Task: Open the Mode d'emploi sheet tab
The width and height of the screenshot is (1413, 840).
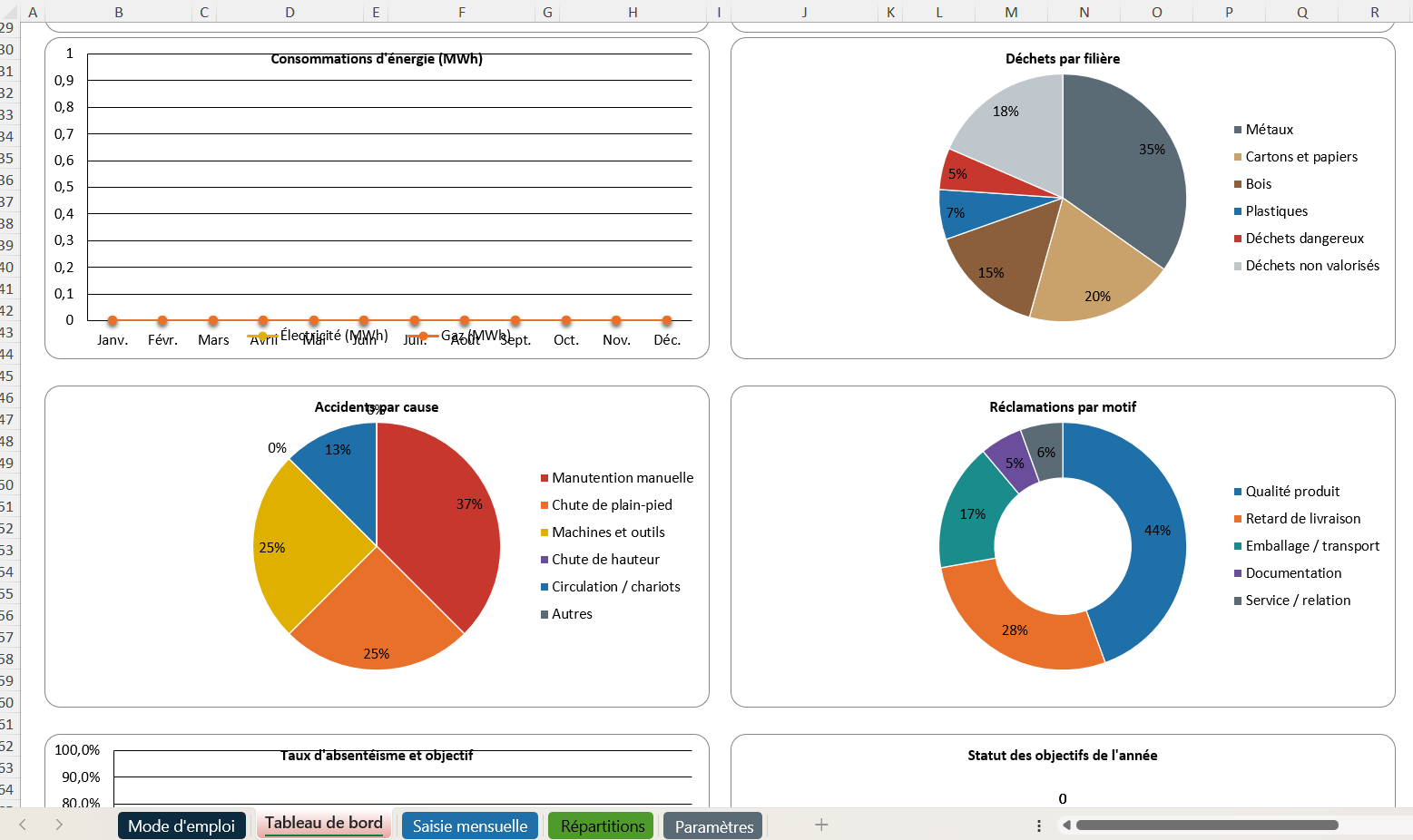Action: [182, 825]
